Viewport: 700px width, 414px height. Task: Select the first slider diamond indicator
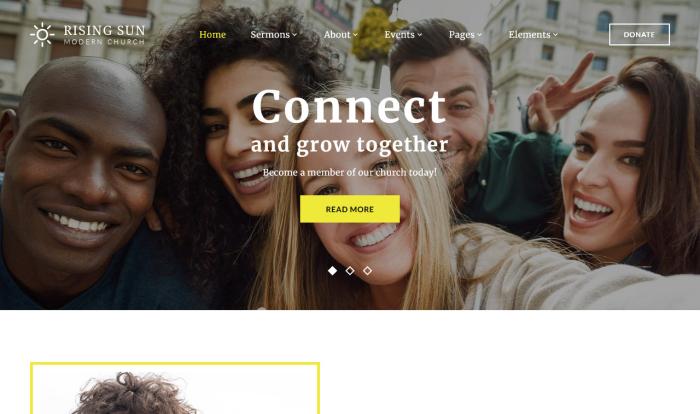point(333,271)
